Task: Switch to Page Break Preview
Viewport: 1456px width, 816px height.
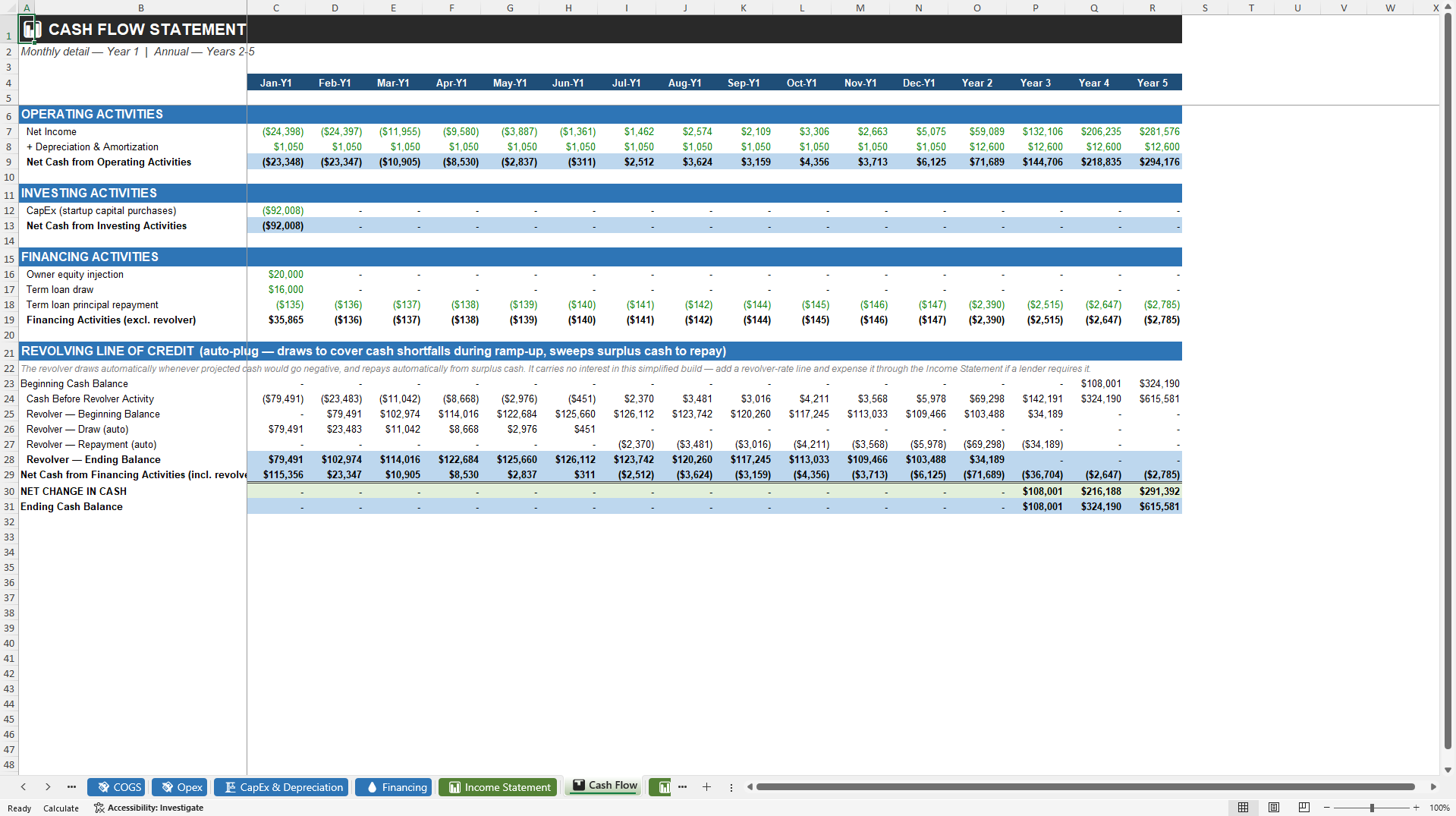Action: click(x=1303, y=808)
